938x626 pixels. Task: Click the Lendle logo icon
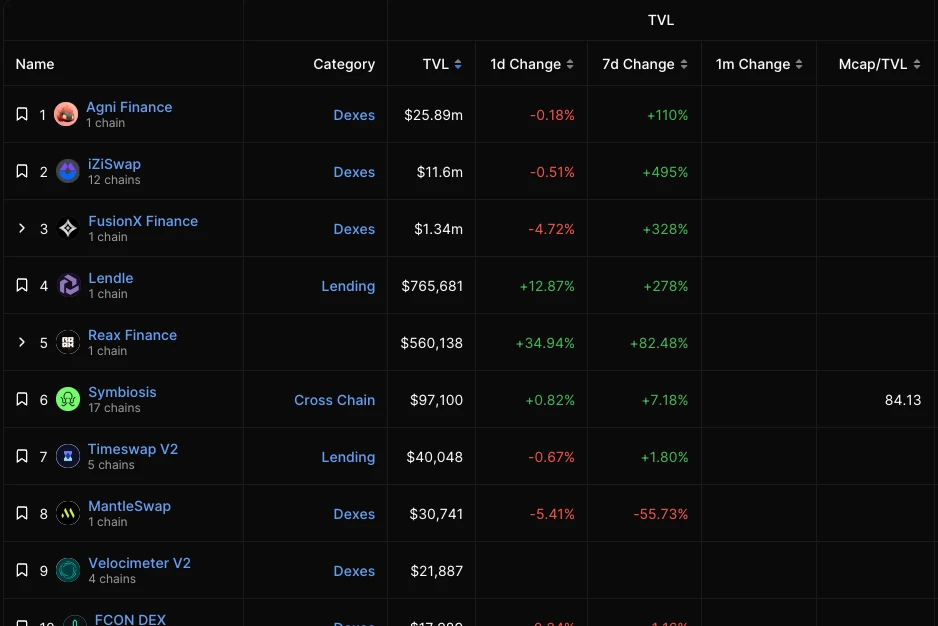[x=68, y=285]
